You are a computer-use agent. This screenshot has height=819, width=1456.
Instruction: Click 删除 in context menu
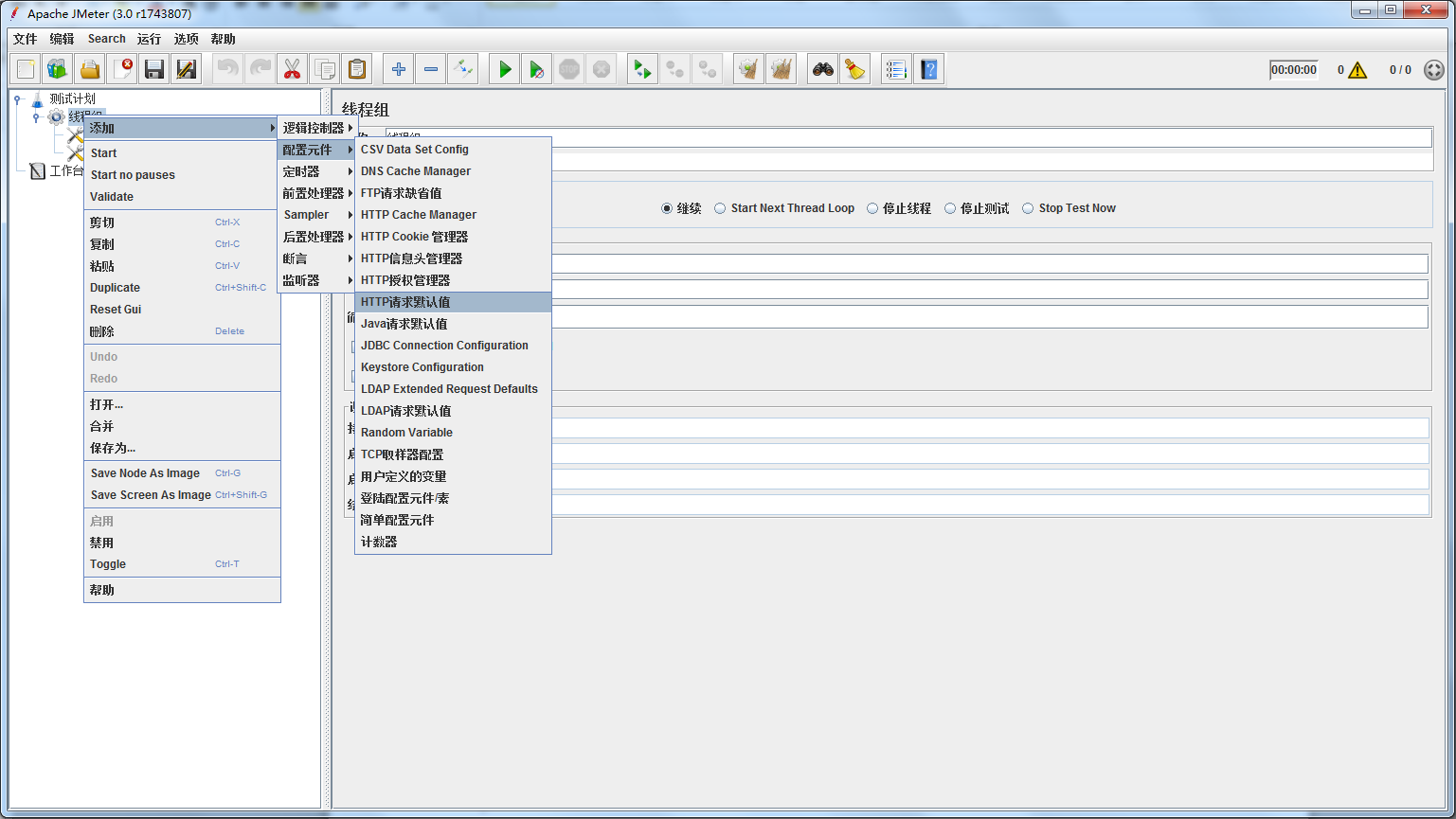tap(182, 331)
